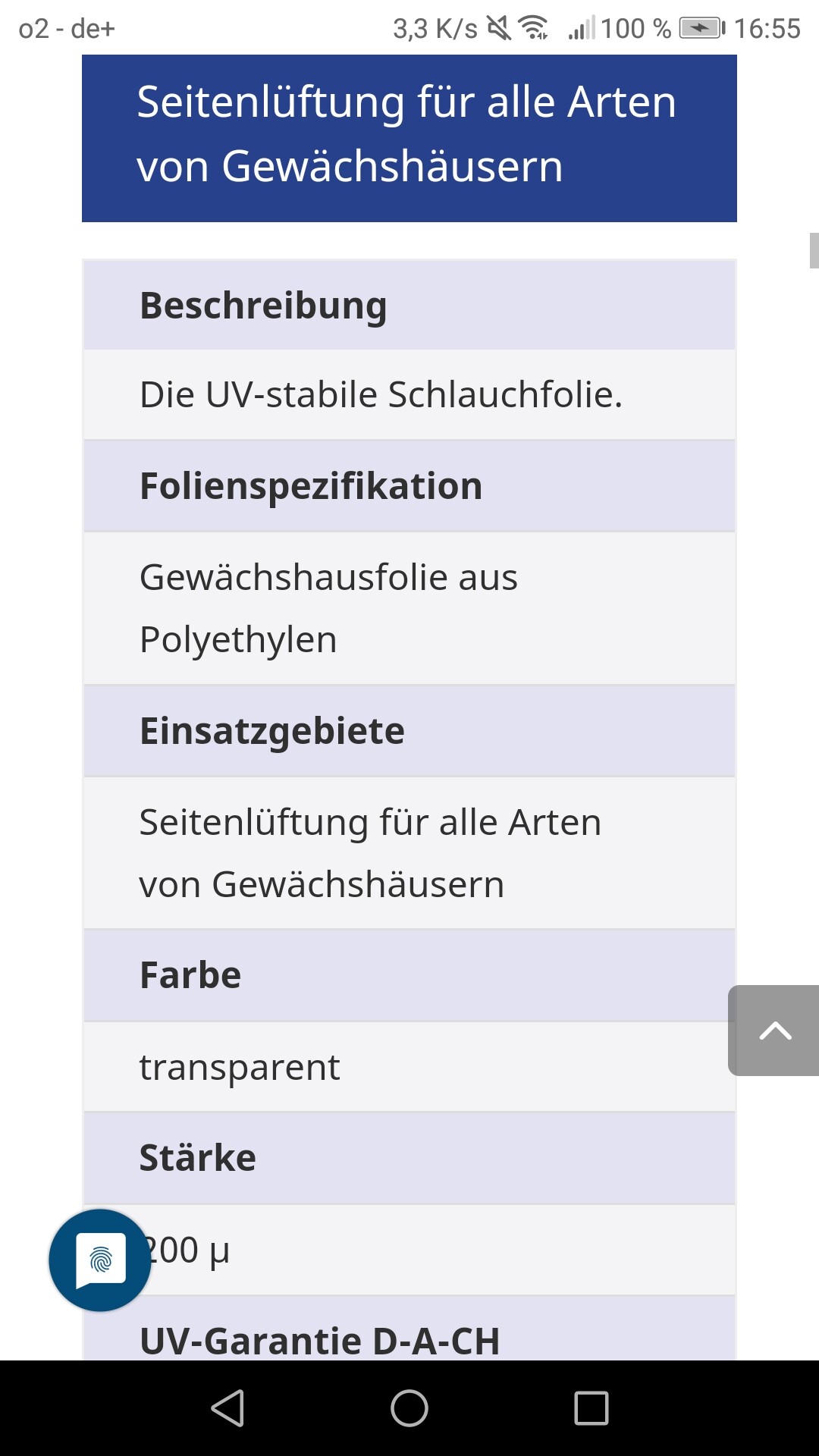Tap the Stärke header row

[409, 1158]
